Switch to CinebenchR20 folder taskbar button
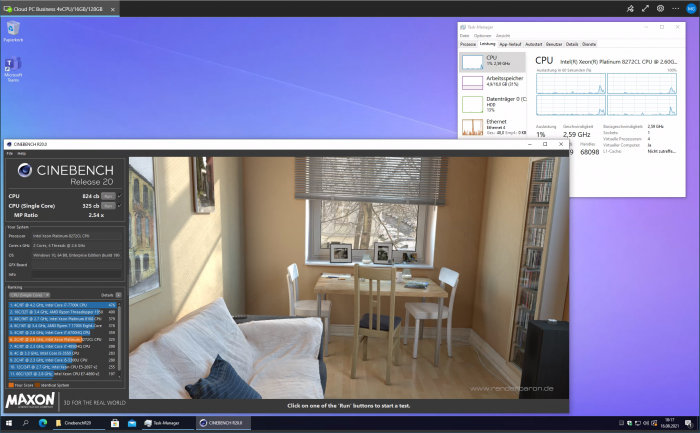Image resolution: width=700 pixels, height=433 pixels. [79, 423]
